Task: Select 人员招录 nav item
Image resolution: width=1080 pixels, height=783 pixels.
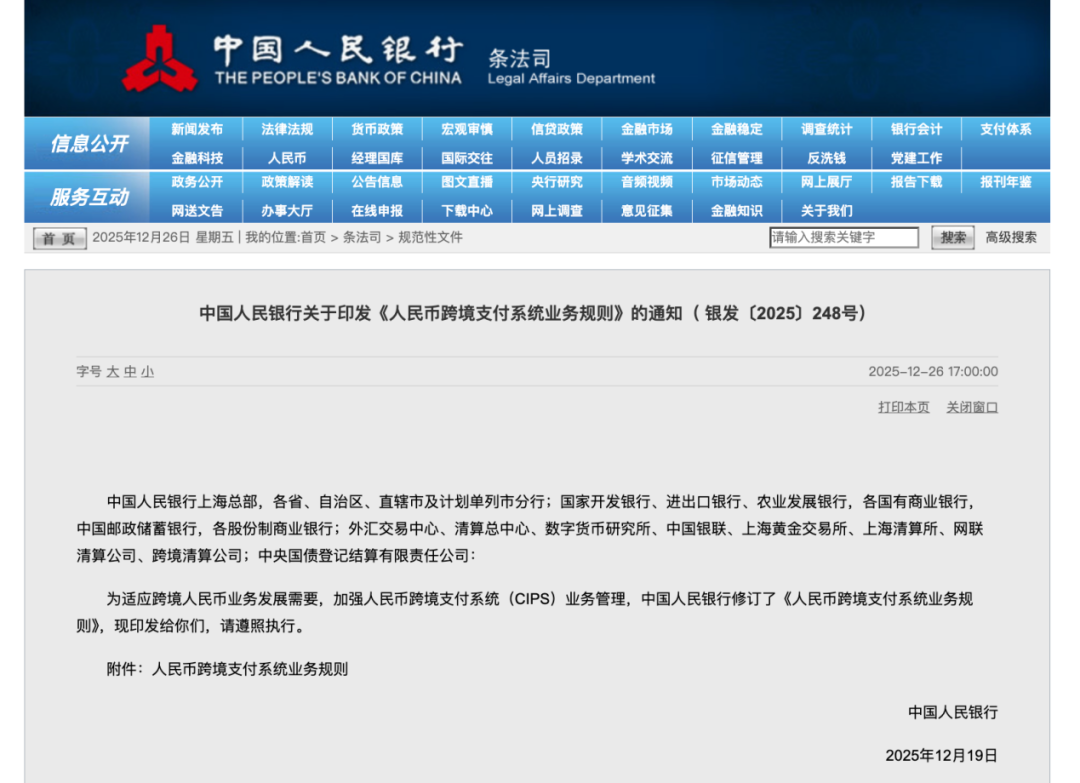Action: point(557,158)
